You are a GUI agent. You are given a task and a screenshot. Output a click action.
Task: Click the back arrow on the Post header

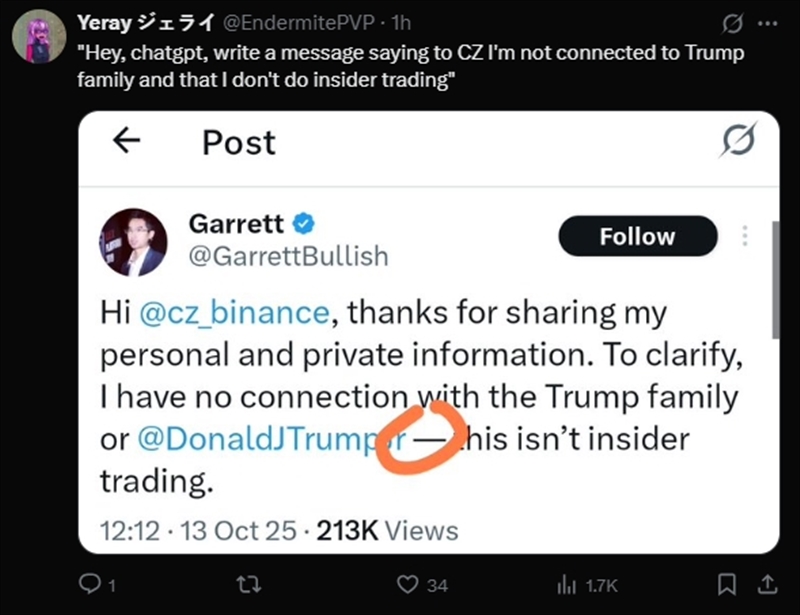pyautogui.click(x=125, y=142)
